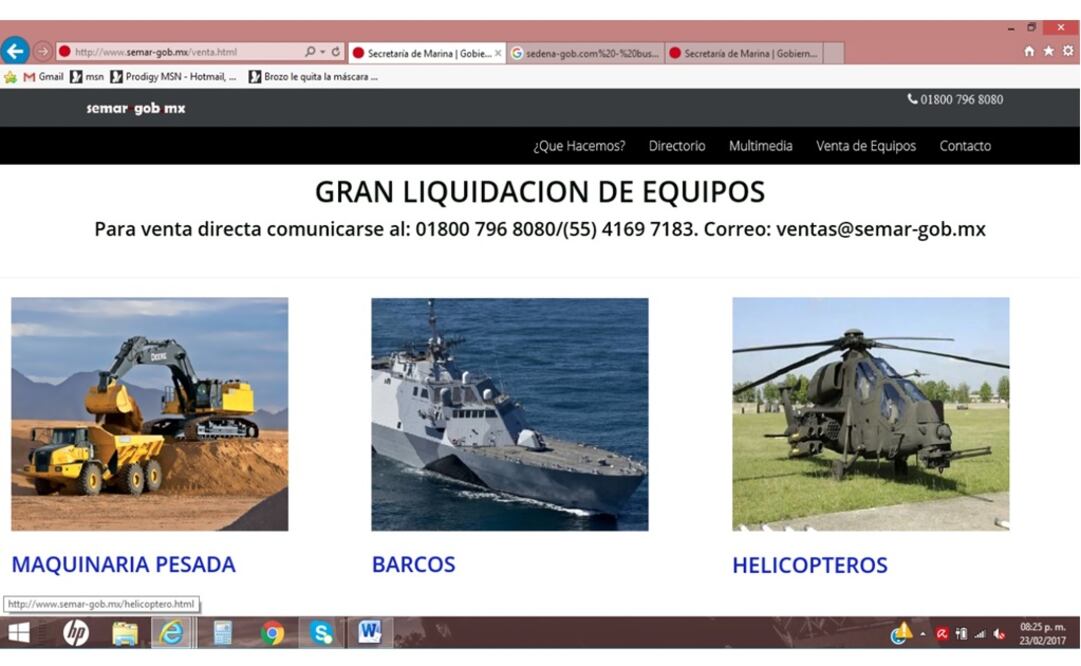Open the Avira antivirus tray icon
This screenshot has width=1081, height=666.
pyautogui.click(x=943, y=633)
